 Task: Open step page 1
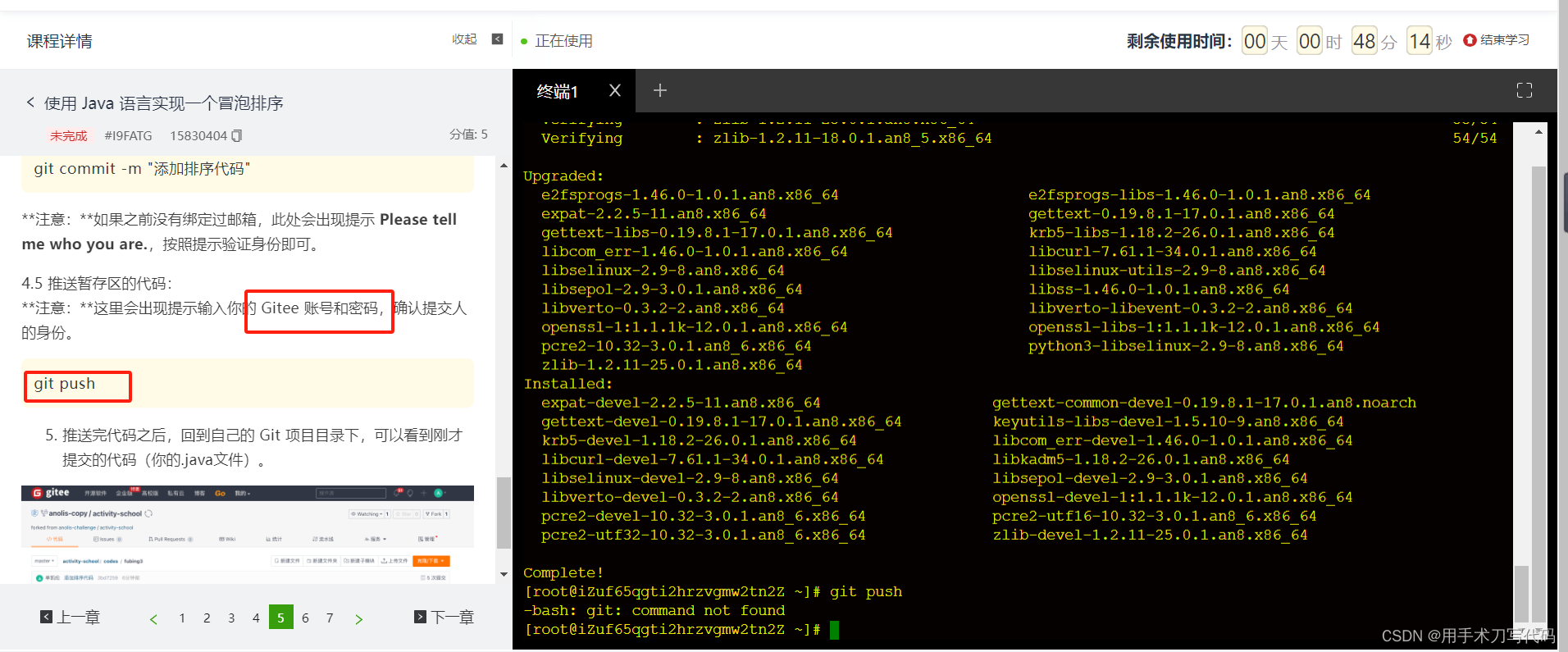coord(182,618)
